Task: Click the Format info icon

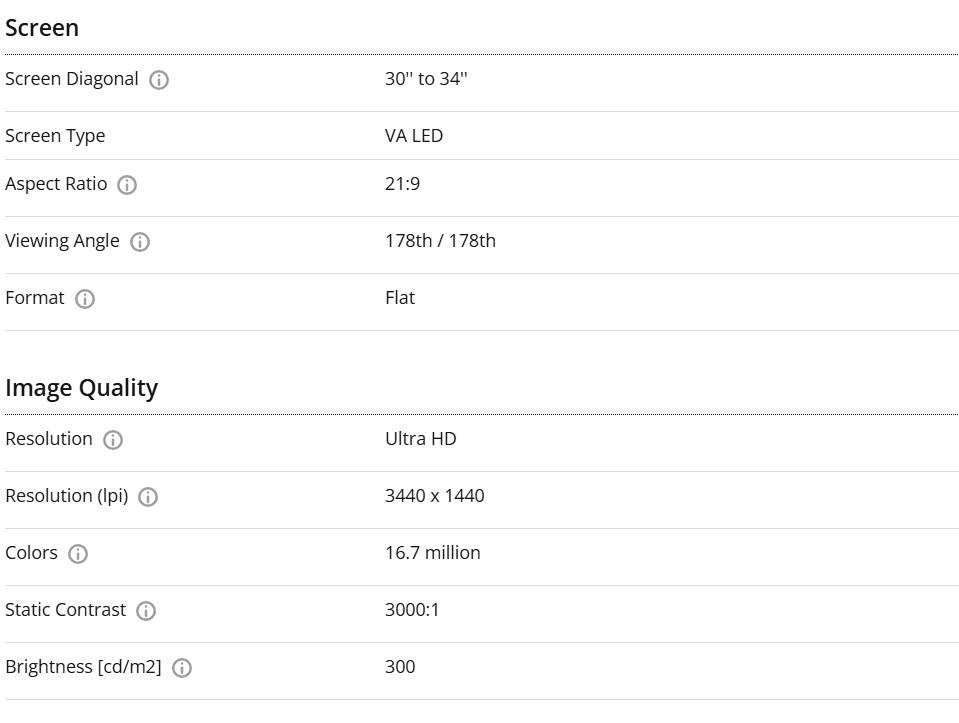Action: tap(85, 298)
